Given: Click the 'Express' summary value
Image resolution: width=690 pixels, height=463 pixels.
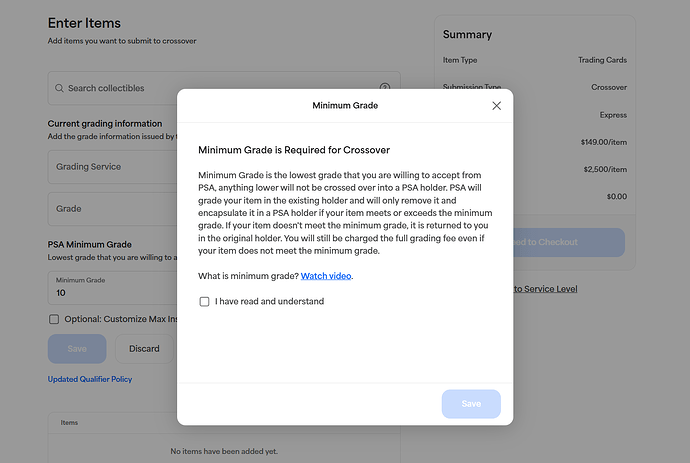Looking at the screenshot, I should [613, 115].
